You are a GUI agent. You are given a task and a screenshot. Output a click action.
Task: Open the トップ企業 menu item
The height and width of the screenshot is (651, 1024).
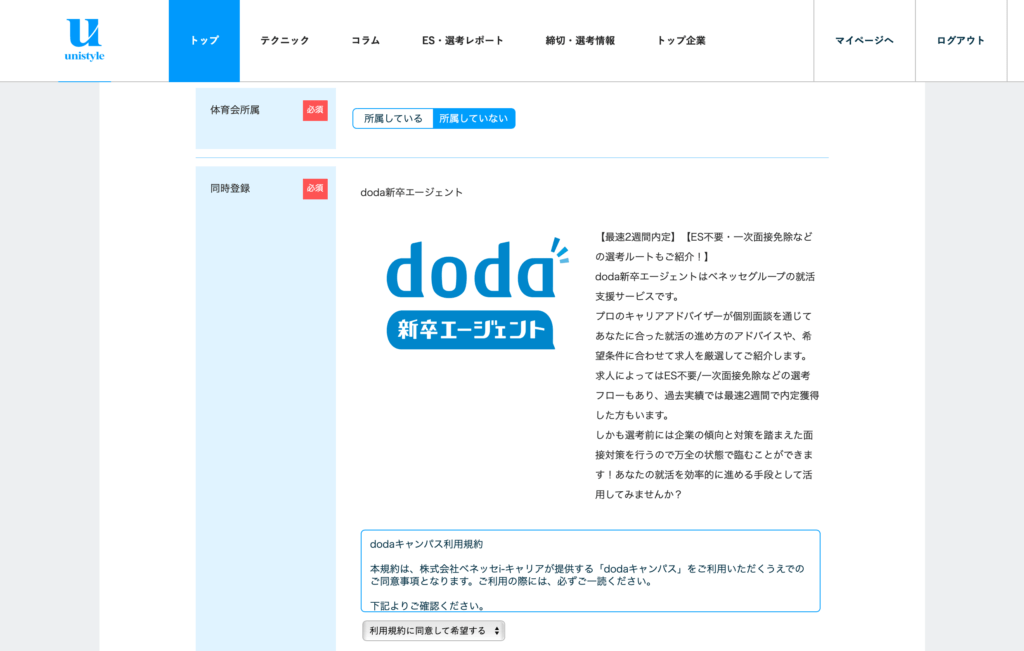[681, 40]
